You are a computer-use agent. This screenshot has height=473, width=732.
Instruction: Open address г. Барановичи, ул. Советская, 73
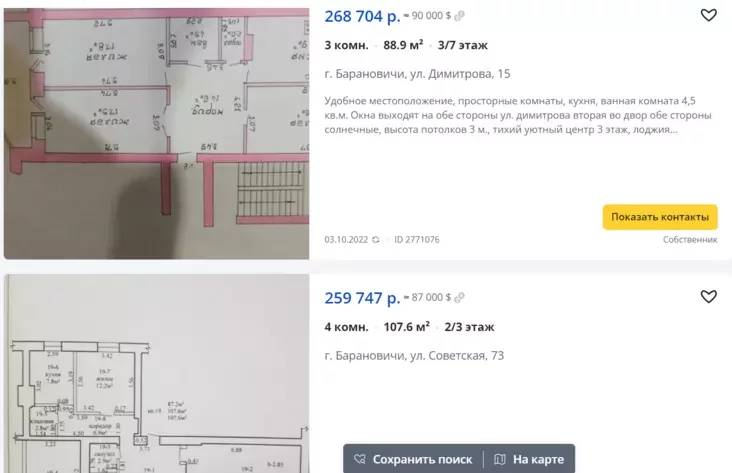pyautogui.click(x=414, y=355)
